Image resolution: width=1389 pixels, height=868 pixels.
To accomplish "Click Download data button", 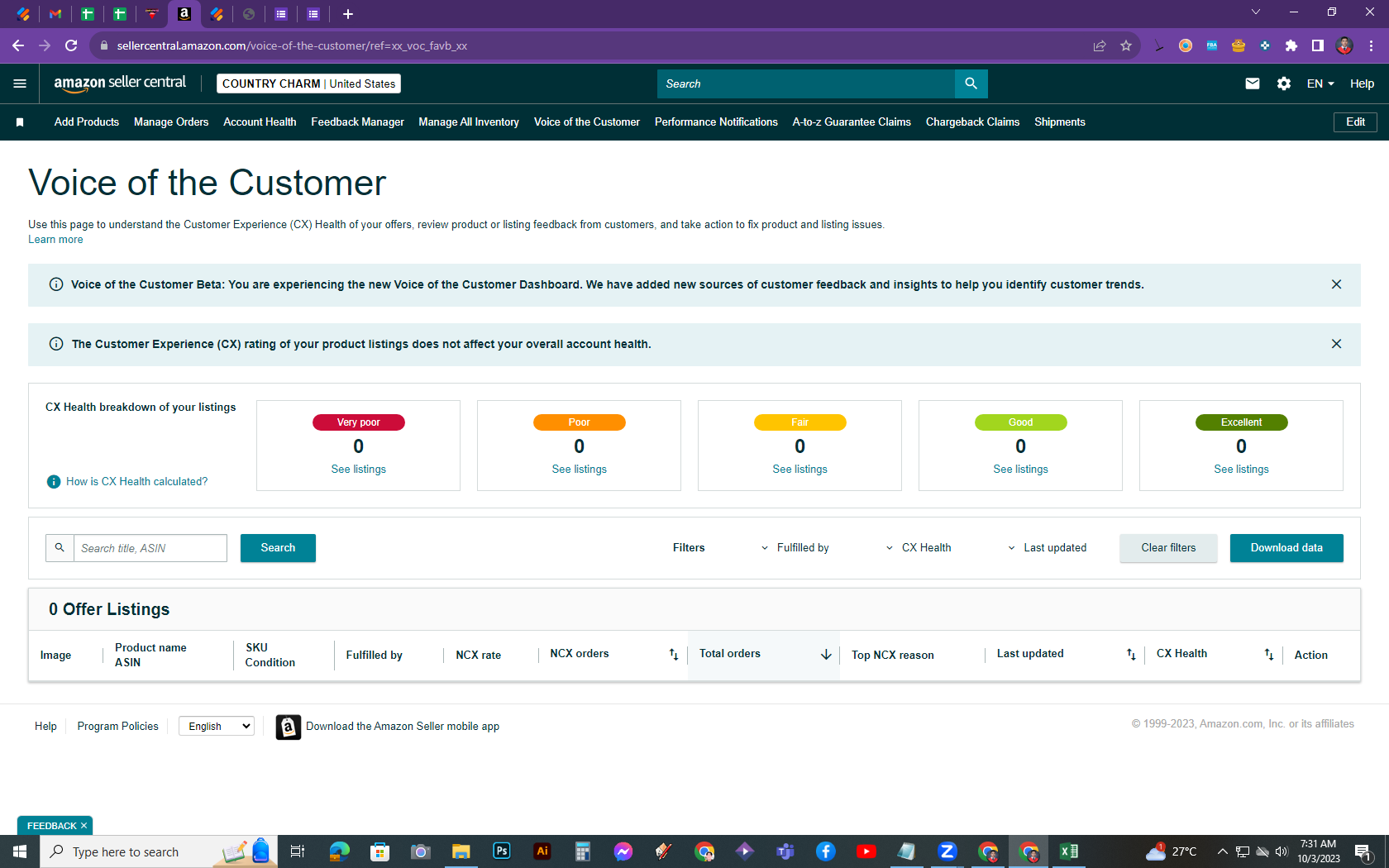I will tap(1286, 548).
